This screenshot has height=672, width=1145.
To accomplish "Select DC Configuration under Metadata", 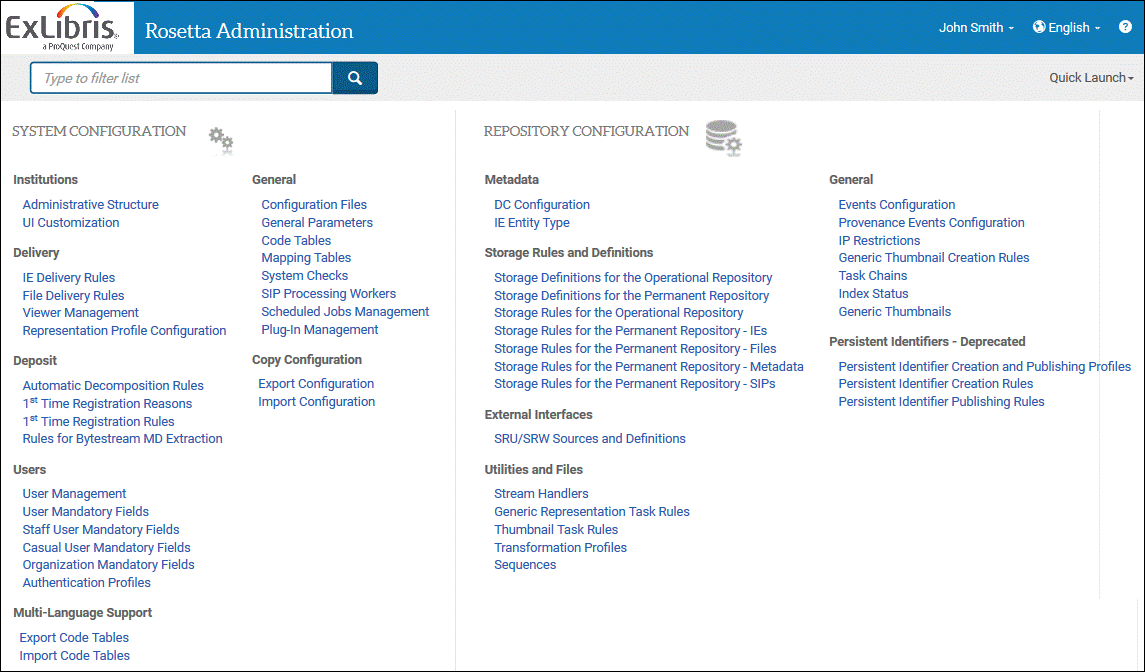I will pyautogui.click(x=542, y=205).
